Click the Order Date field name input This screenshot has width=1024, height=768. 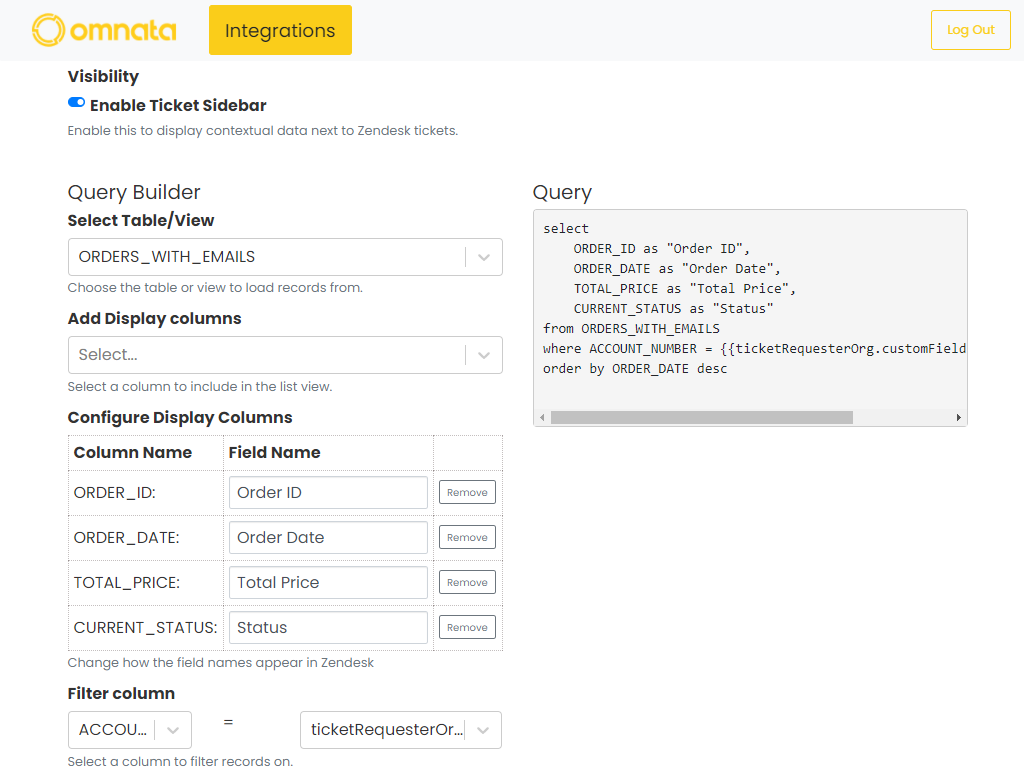tap(328, 538)
